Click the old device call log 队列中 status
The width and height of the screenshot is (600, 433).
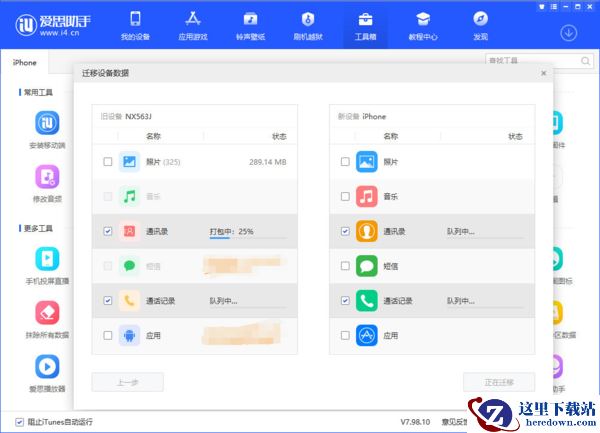[223, 301]
